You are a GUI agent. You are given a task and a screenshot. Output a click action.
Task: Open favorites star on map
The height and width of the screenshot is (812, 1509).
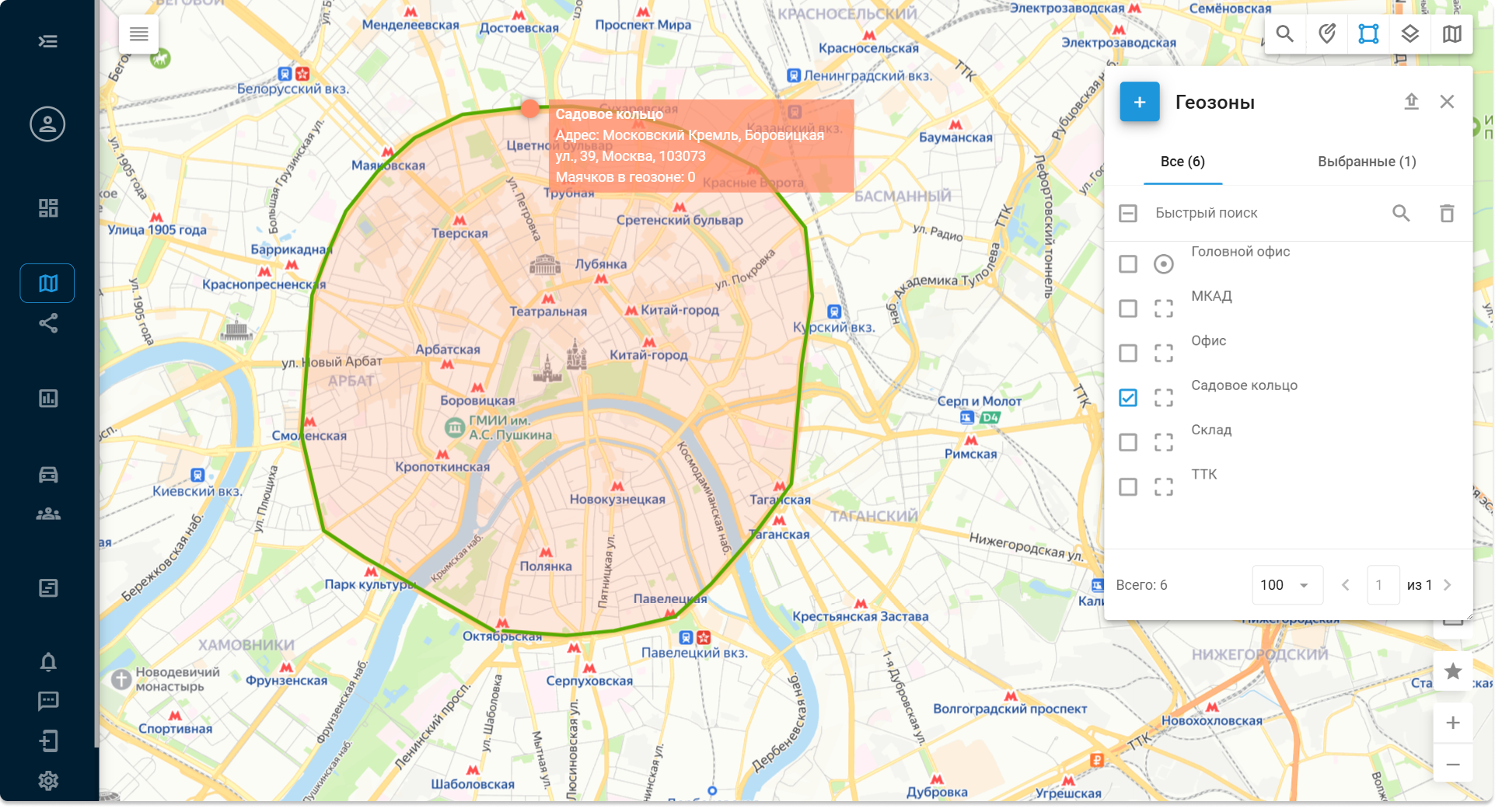[1453, 671]
